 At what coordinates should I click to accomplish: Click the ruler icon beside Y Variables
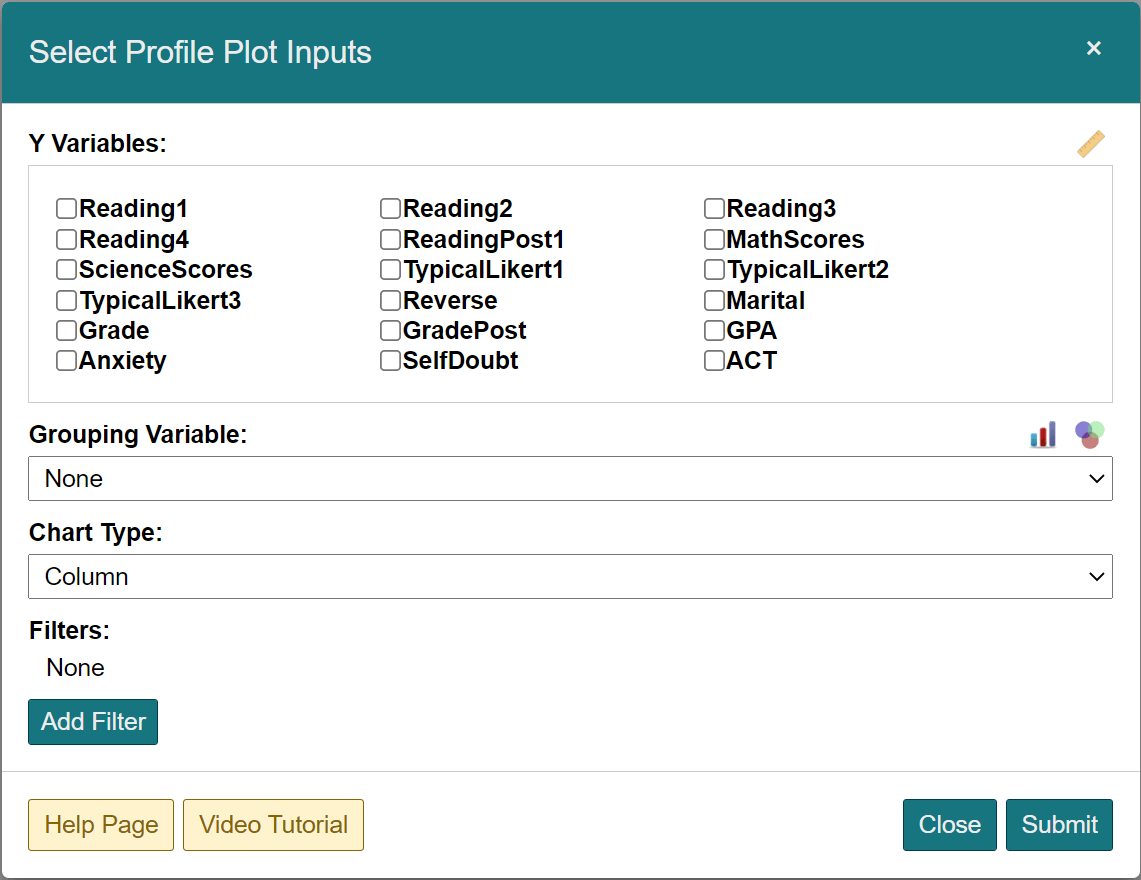click(x=1091, y=144)
